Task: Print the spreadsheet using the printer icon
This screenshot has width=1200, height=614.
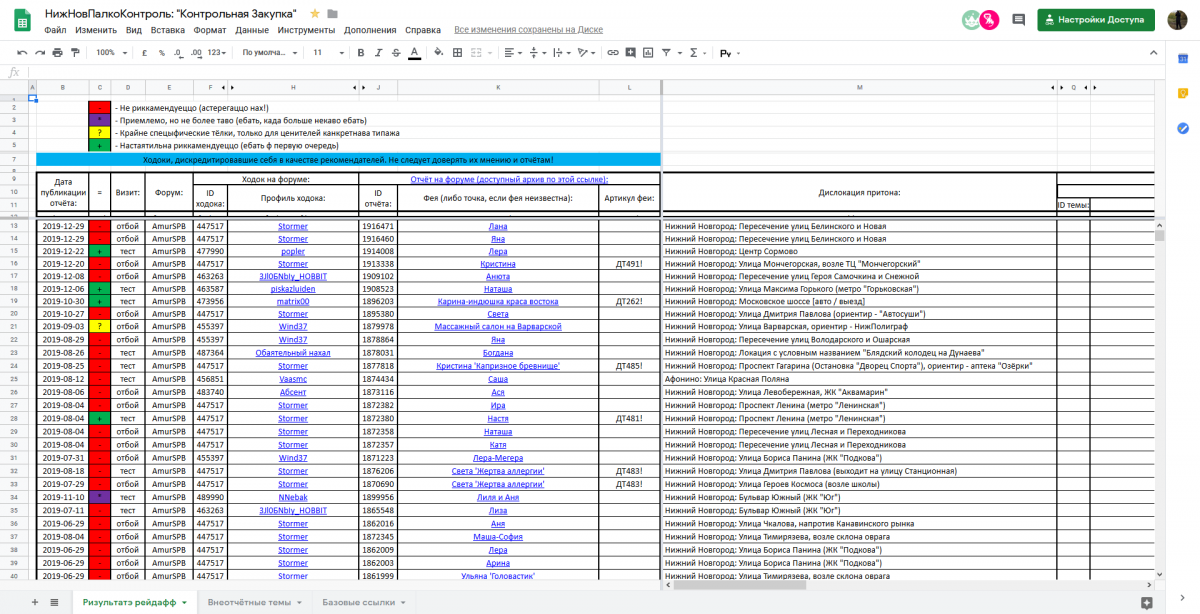Action: click(x=57, y=52)
